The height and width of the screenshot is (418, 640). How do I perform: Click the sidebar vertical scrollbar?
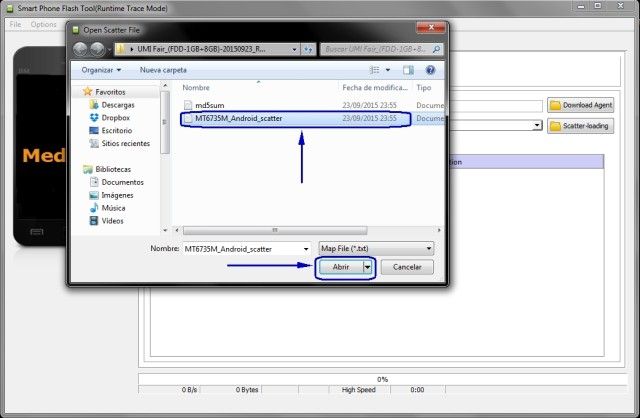tap(164, 122)
